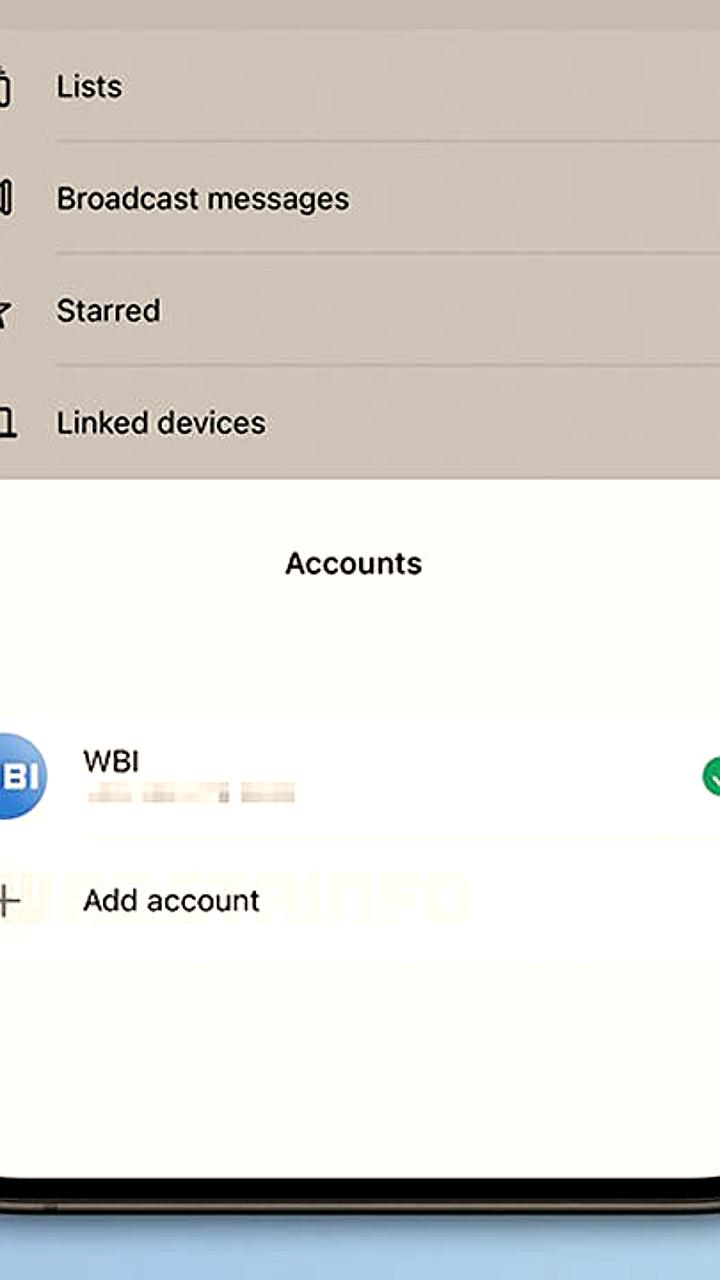The width and height of the screenshot is (720, 1280).
Task: Choose the WBI account name
Action: [111, 761]
